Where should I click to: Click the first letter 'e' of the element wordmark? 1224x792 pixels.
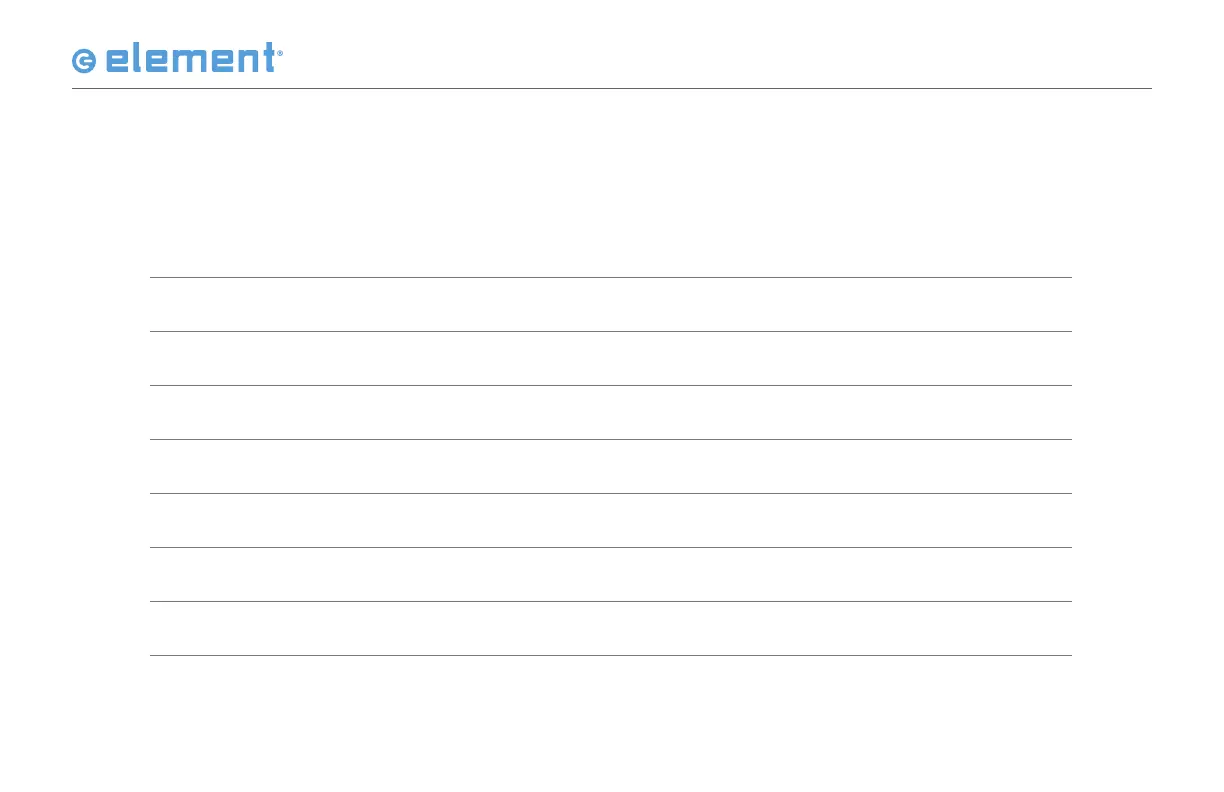point(118,61)
